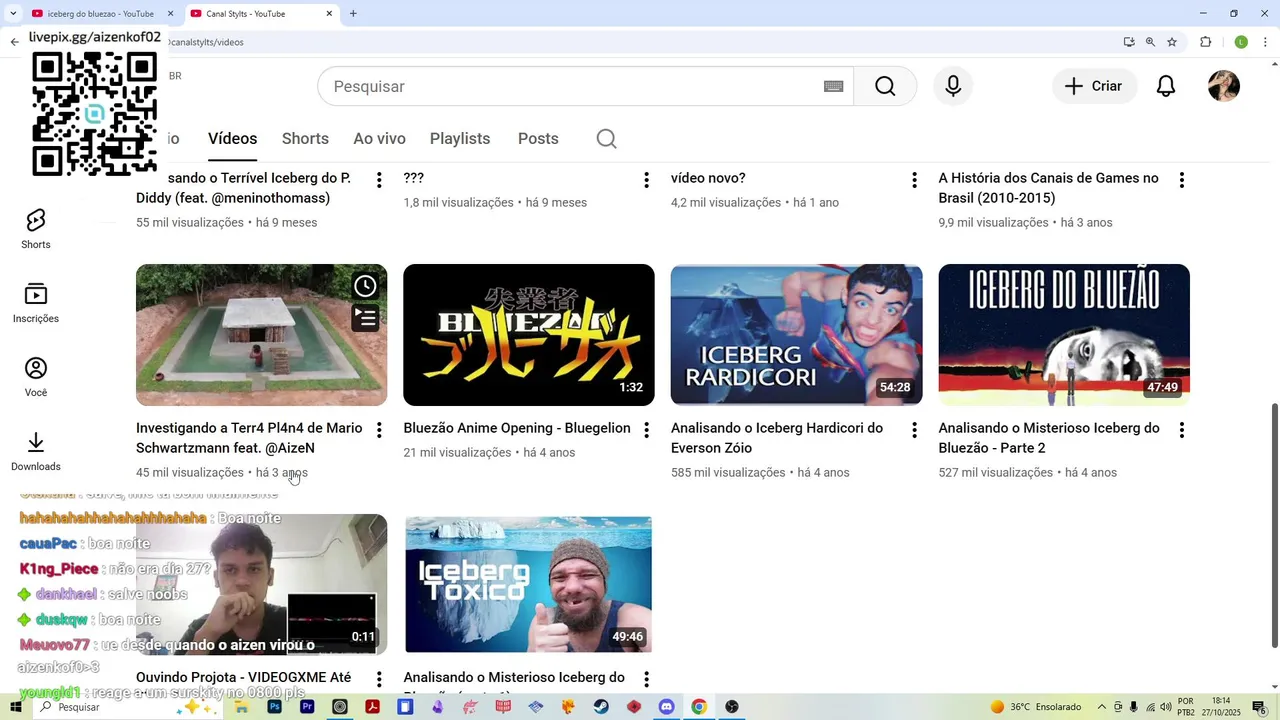1280x720 pixels.
Task: Open options for Bluezão Anime Opening
Action: 646,430
